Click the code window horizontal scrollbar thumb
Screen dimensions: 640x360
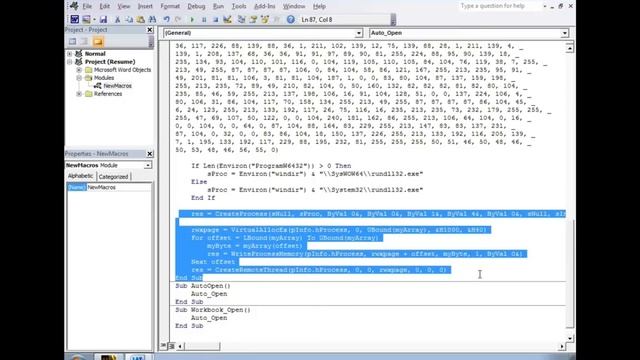pos(202,346)
